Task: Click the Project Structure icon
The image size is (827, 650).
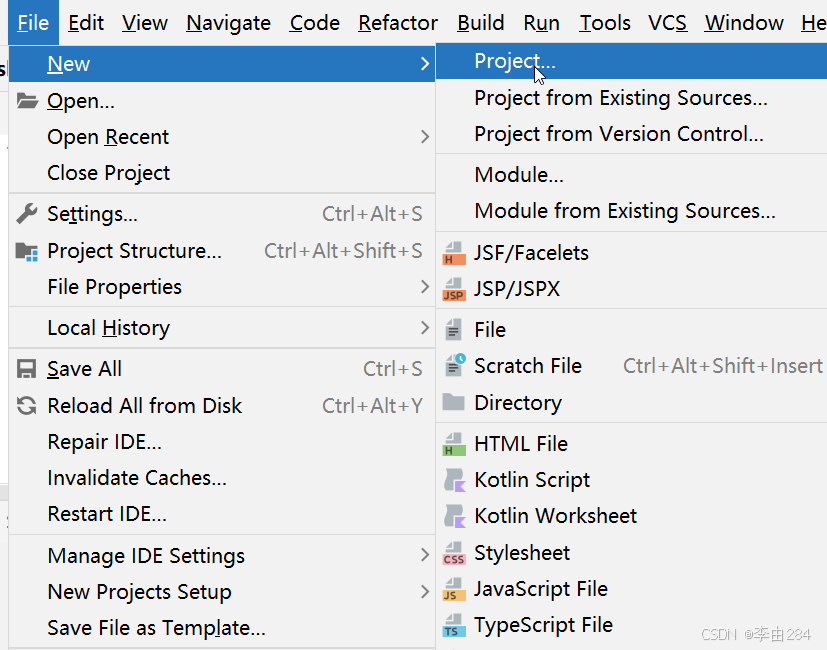Action: coord(27,251)
